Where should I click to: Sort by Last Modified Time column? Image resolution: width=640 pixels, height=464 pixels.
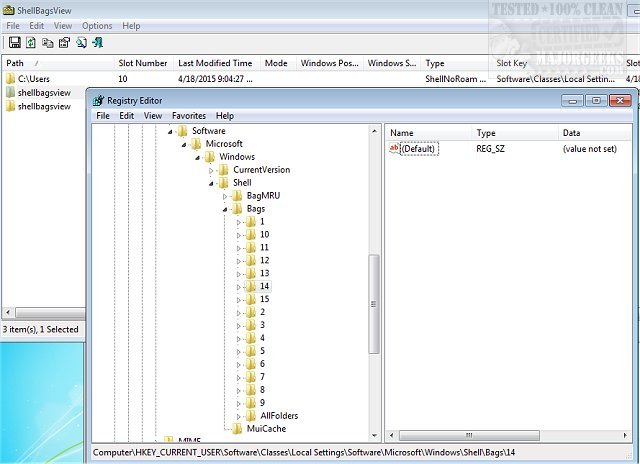coord(217,63)
